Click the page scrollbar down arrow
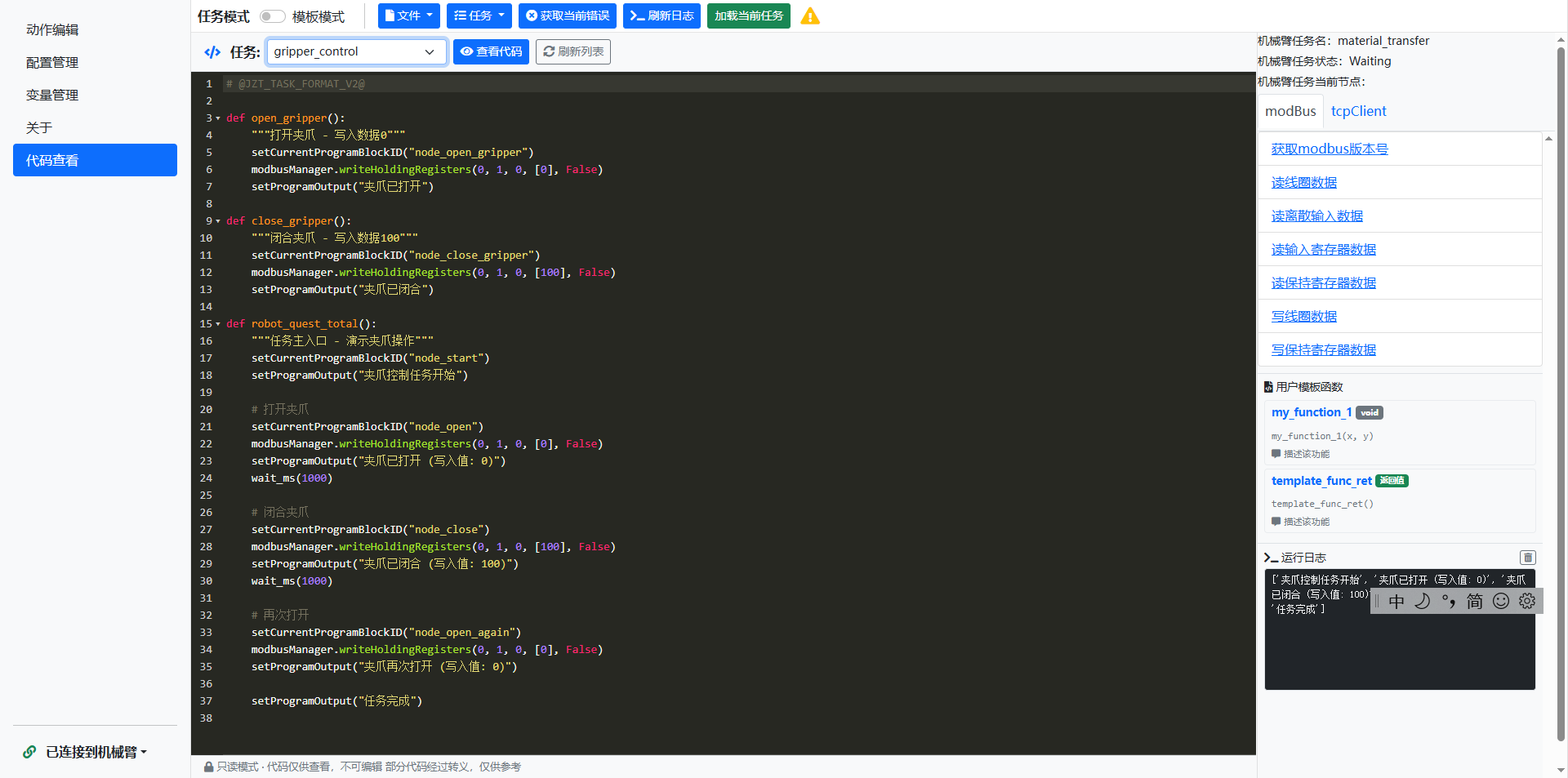 pyautogui.click(x=1561, y=769)
